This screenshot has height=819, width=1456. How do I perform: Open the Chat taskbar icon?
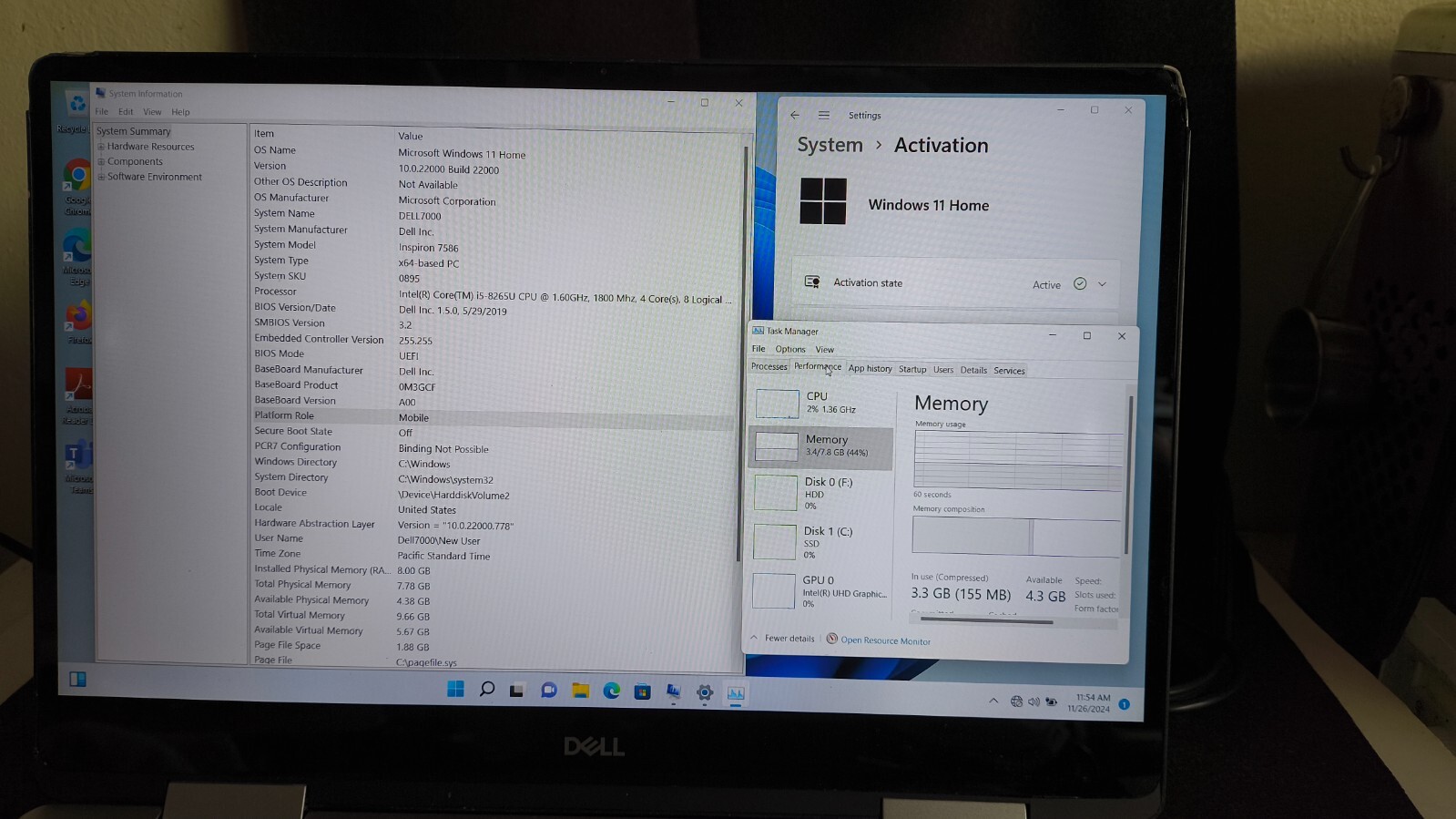pos(548,691)
